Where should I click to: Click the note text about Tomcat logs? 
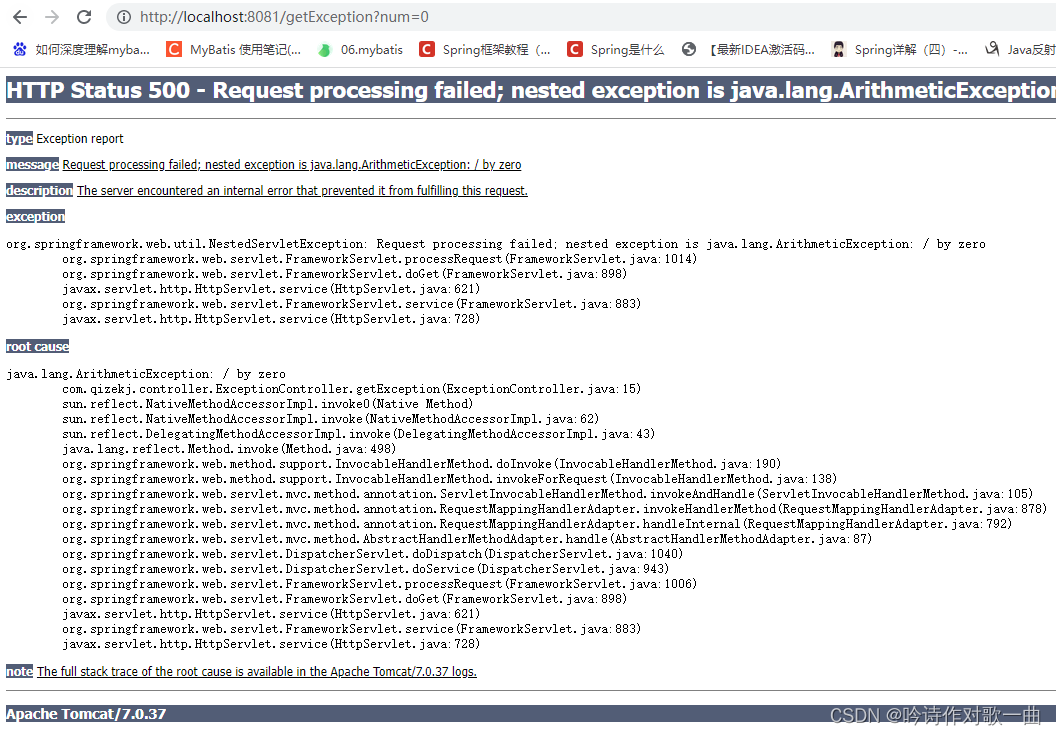pos(257,671)
